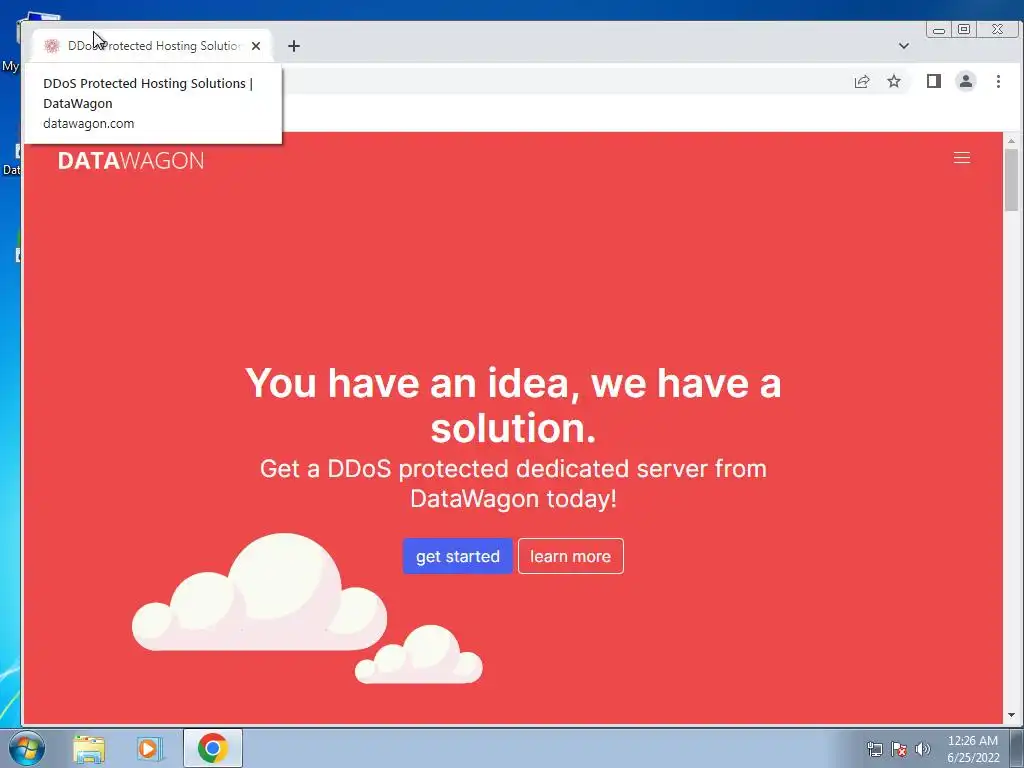Screen dimensions: 1024x768
Task: Toggle the Chrome side panel
Action: pos(934,81)
